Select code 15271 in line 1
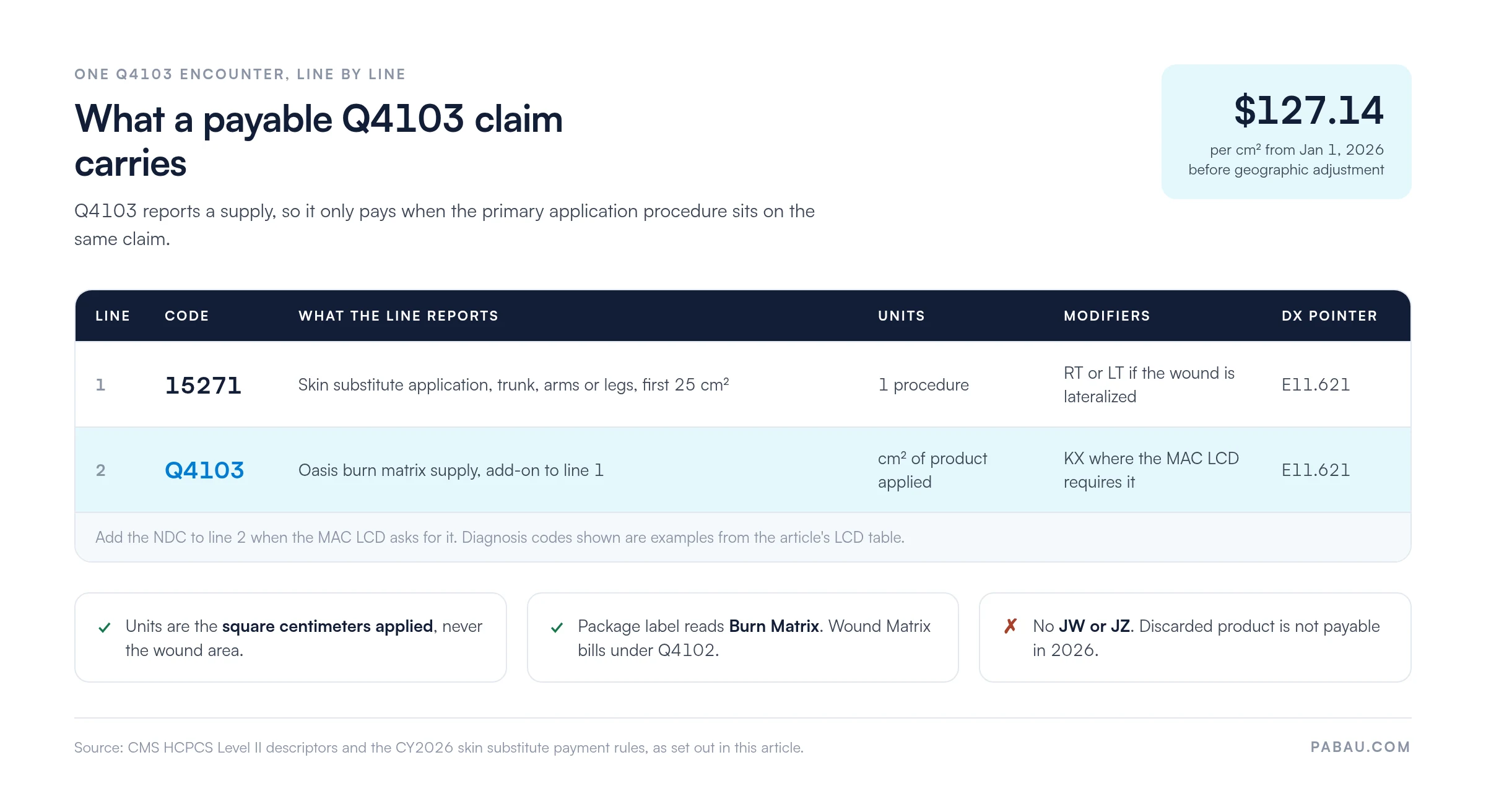Viewport: 1486px width, 812px height. click(x=203, y=385)
